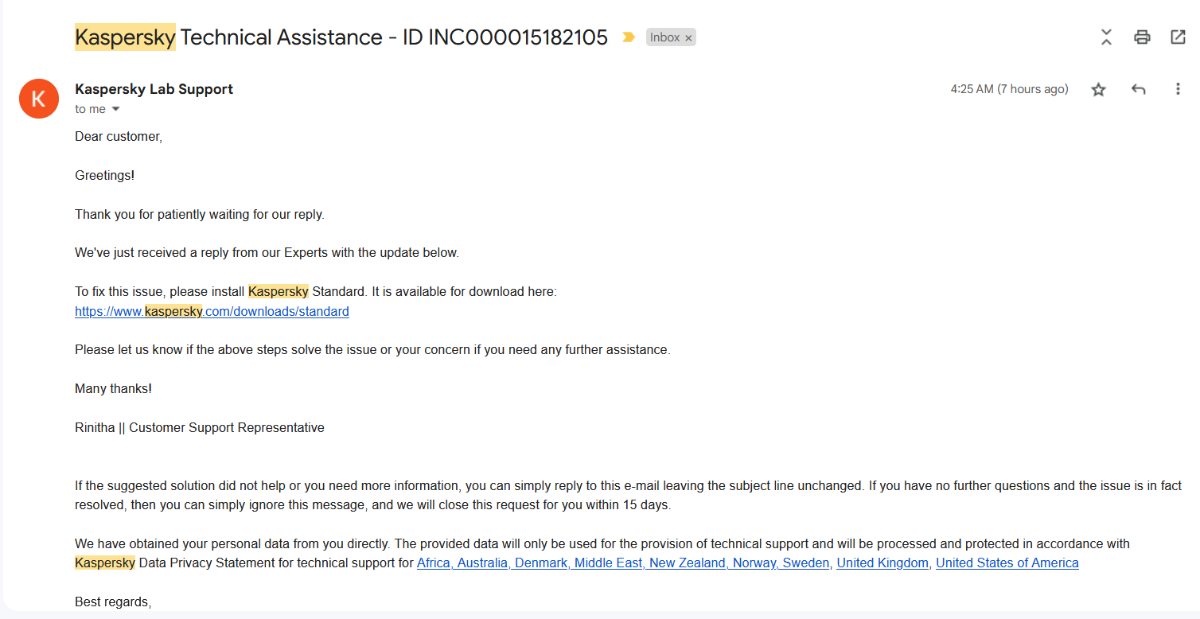Open the United Kingdom privacy statement
The height and width of the screenshot is (619, 1200).
click(883, 563)
